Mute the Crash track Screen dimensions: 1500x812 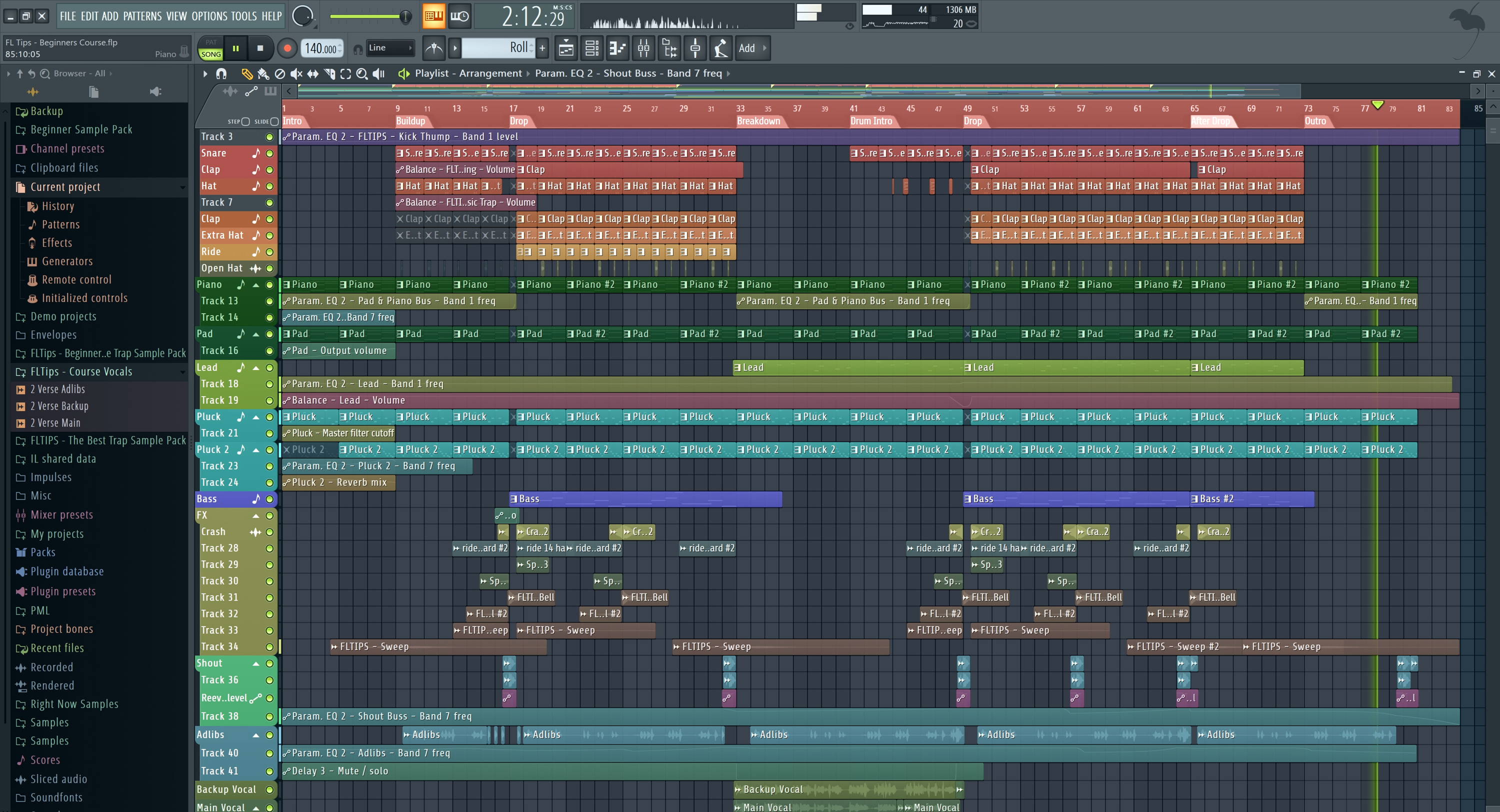click(269, 532)
